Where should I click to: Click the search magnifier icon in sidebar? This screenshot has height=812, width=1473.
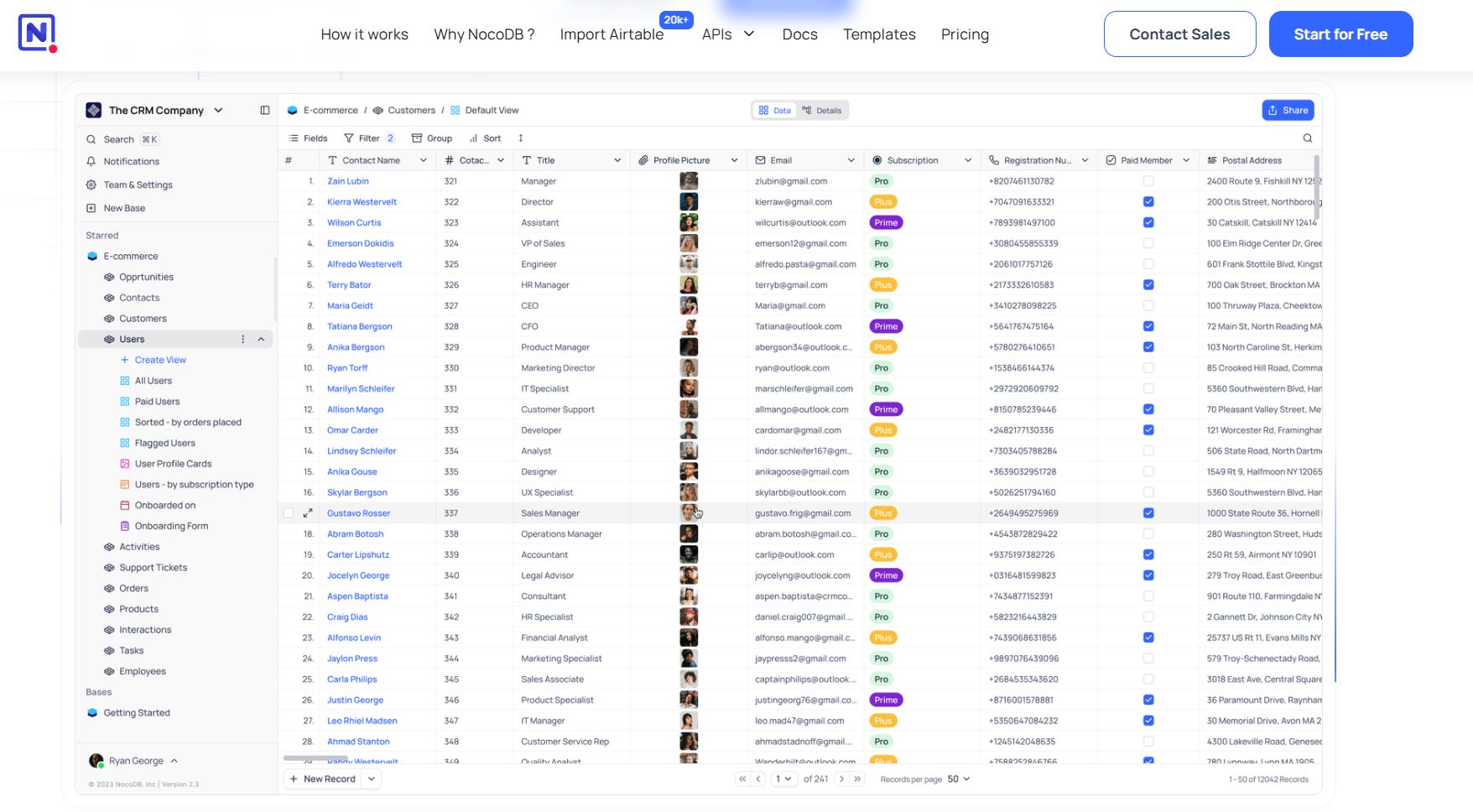91,139
